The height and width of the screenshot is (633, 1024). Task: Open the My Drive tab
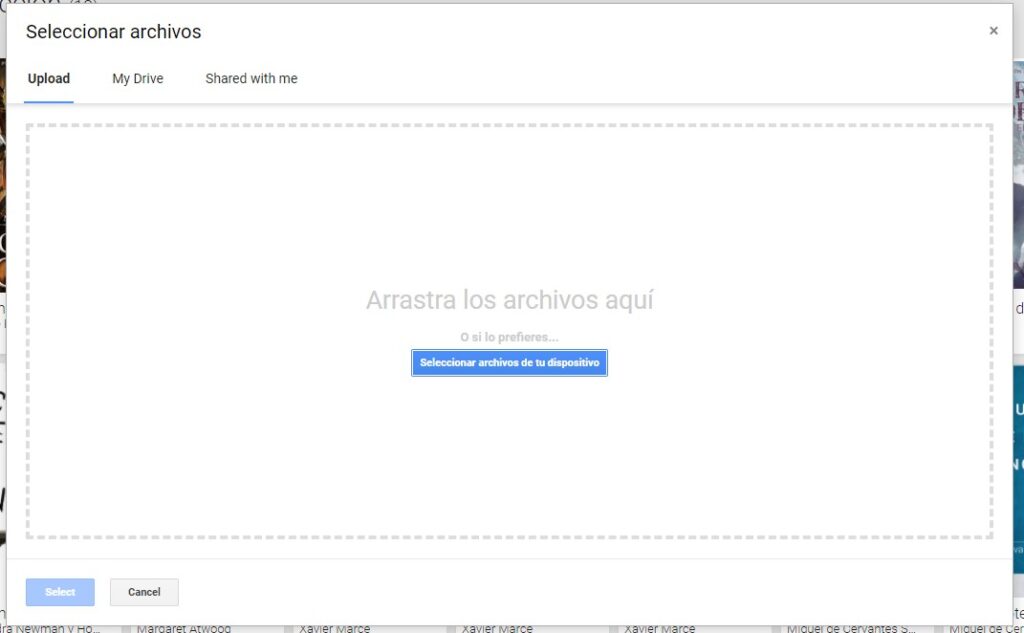(x=137, y=79)
